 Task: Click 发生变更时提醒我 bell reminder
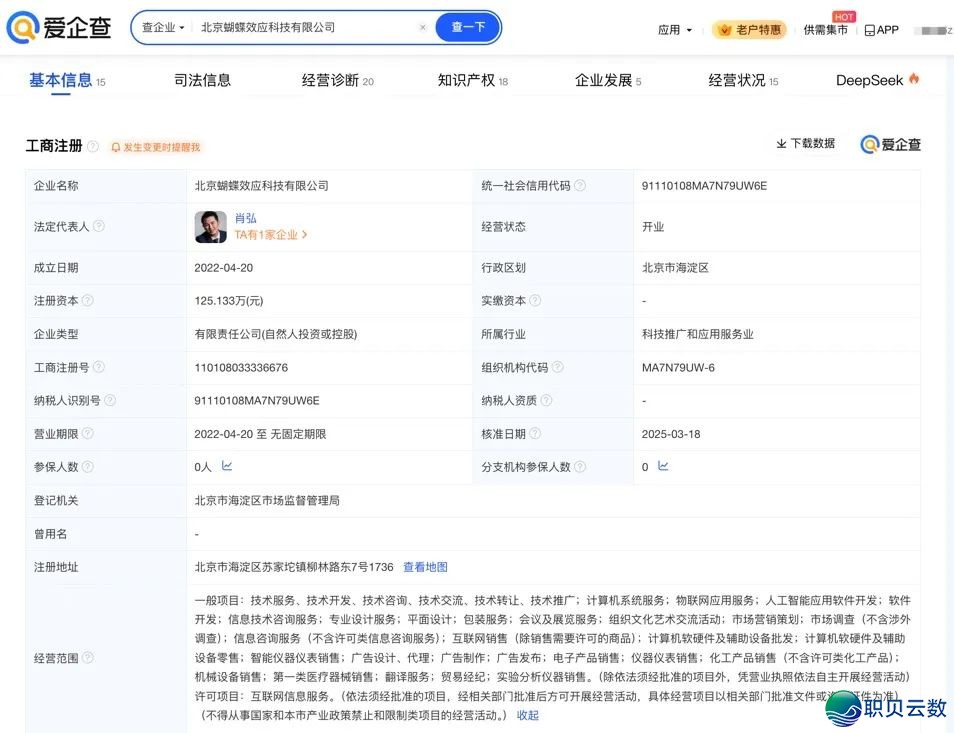point(156,147)
